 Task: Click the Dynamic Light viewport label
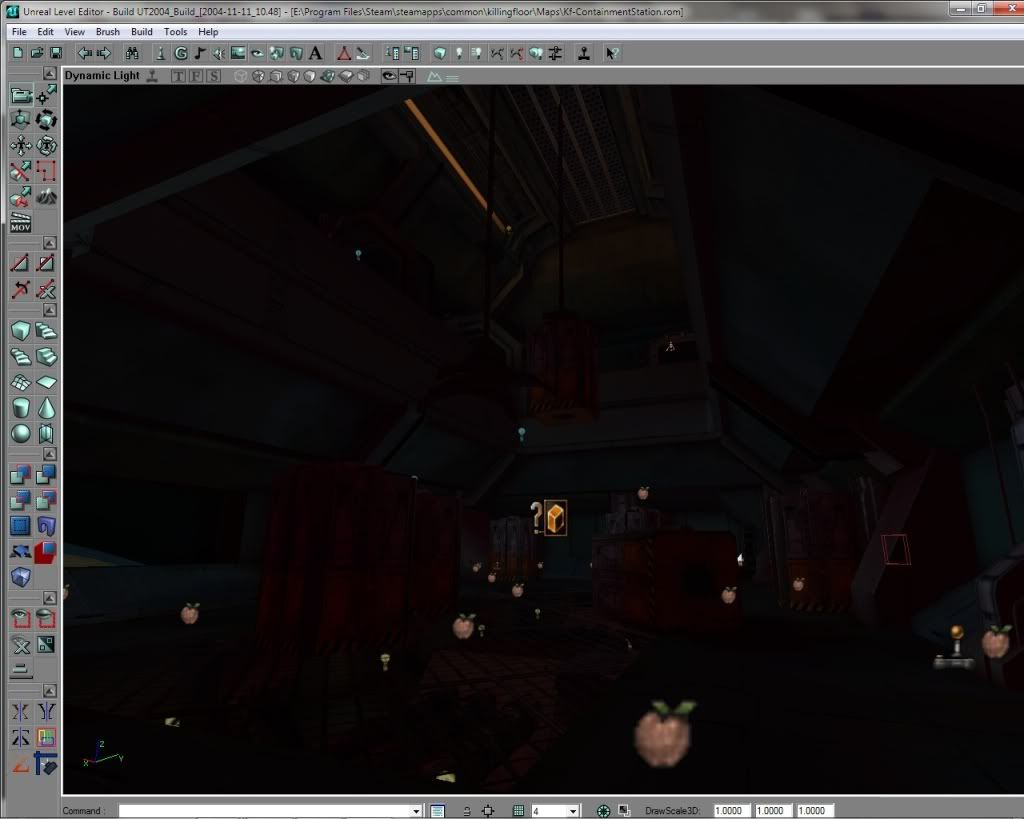pos(102,76)
